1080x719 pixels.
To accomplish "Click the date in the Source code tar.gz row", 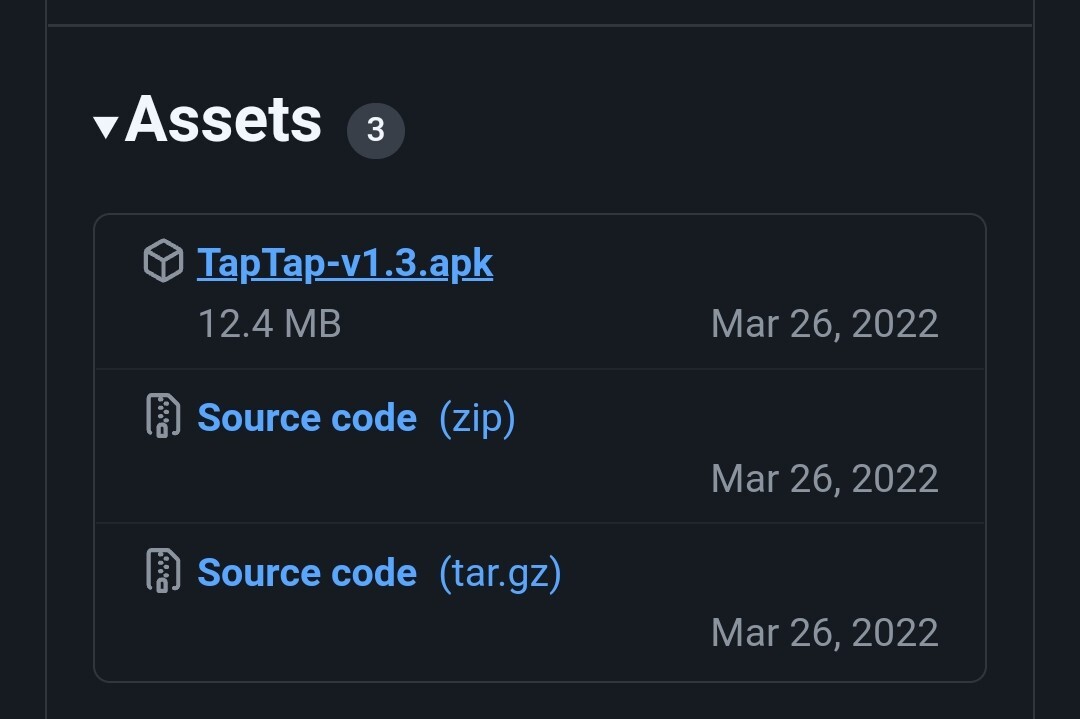I will pyautogui.click(x=824, y=632).
